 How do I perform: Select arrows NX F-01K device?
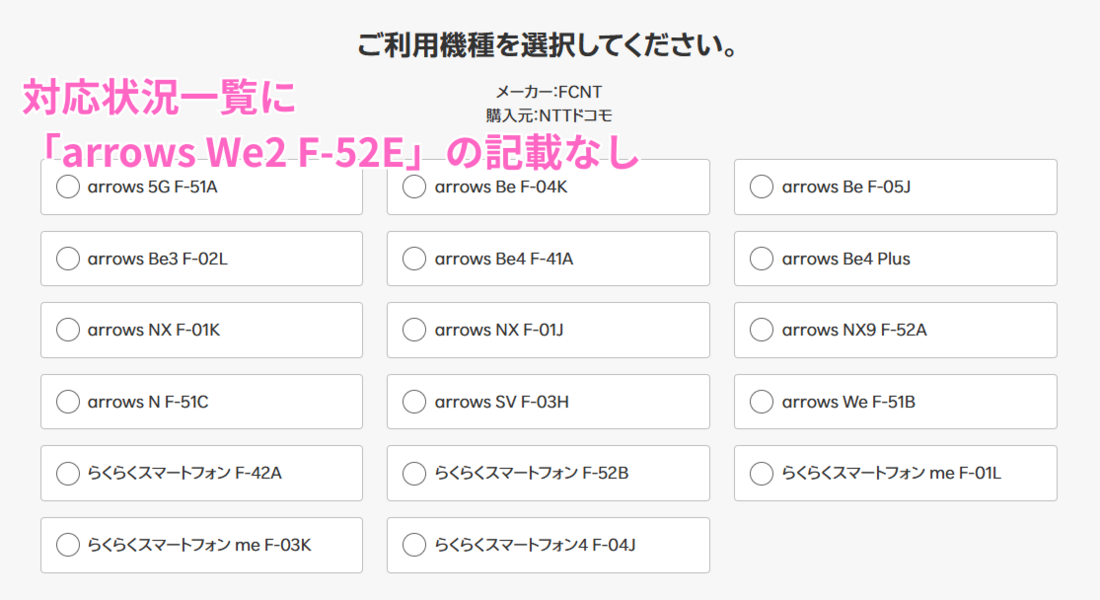tap(68, 330)
